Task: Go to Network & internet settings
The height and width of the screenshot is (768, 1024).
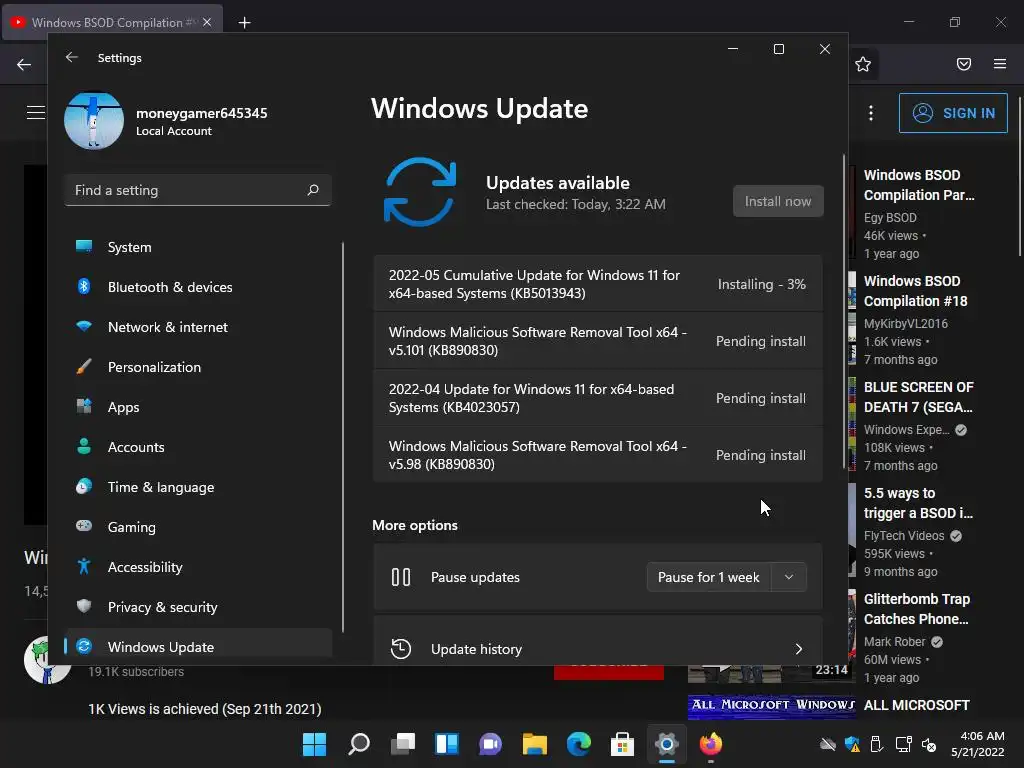Action: 199,327
